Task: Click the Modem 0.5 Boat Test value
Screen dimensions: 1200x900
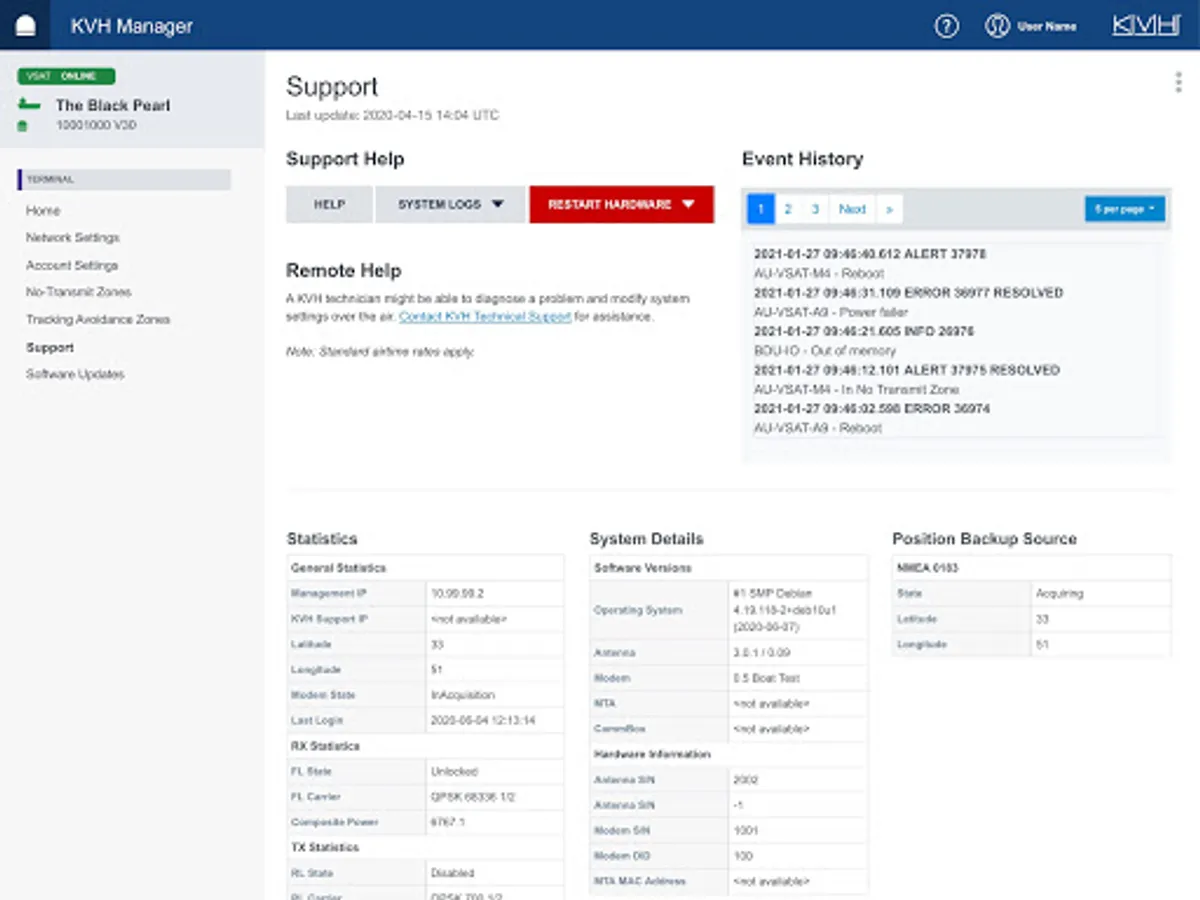Action: coord(767,678)
